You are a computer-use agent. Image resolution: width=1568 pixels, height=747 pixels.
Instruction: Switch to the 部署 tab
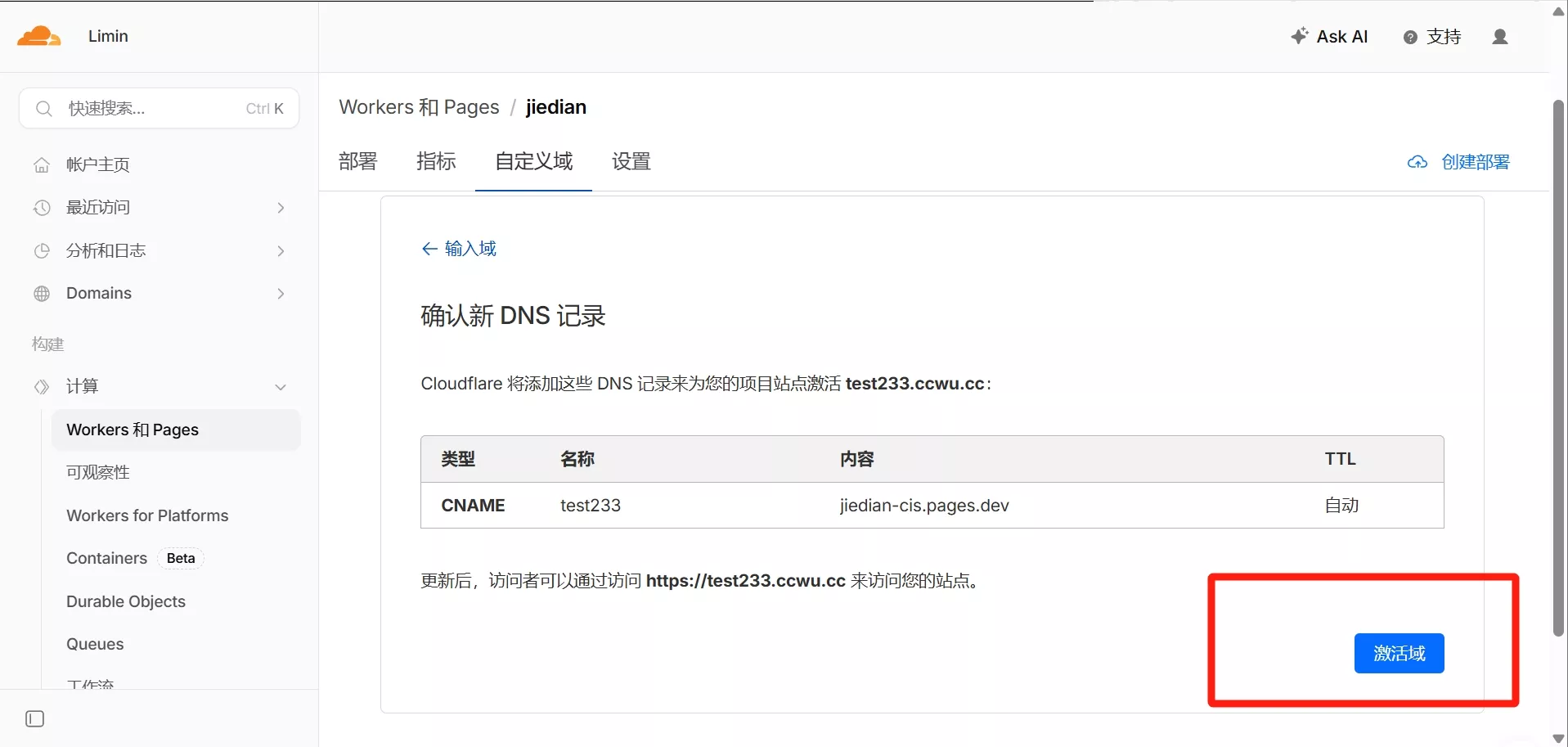358,161
